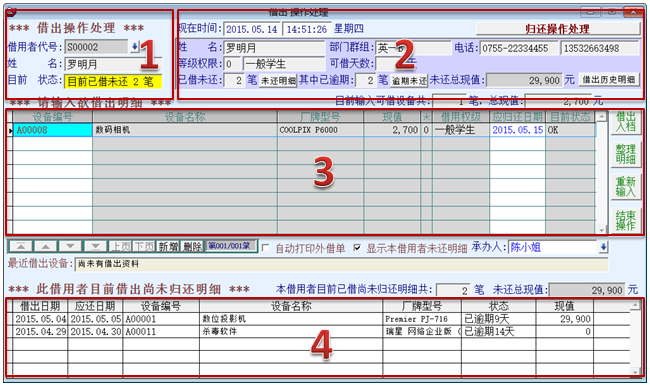Uncheck 显示本借用者未还明细 checkbox

357,248
